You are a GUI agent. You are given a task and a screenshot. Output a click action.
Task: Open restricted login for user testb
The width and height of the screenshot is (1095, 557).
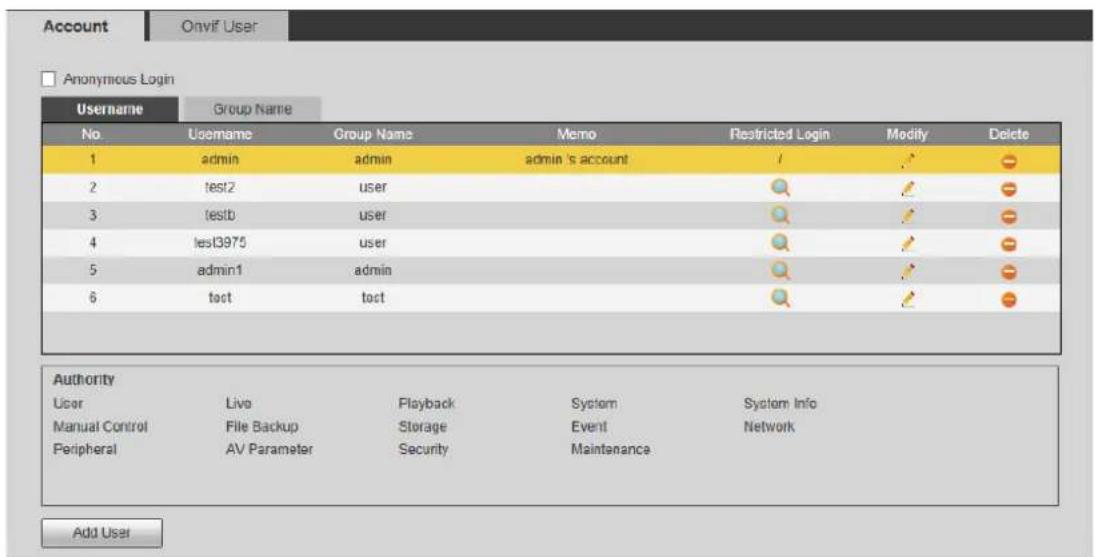(x=780, y=216)
